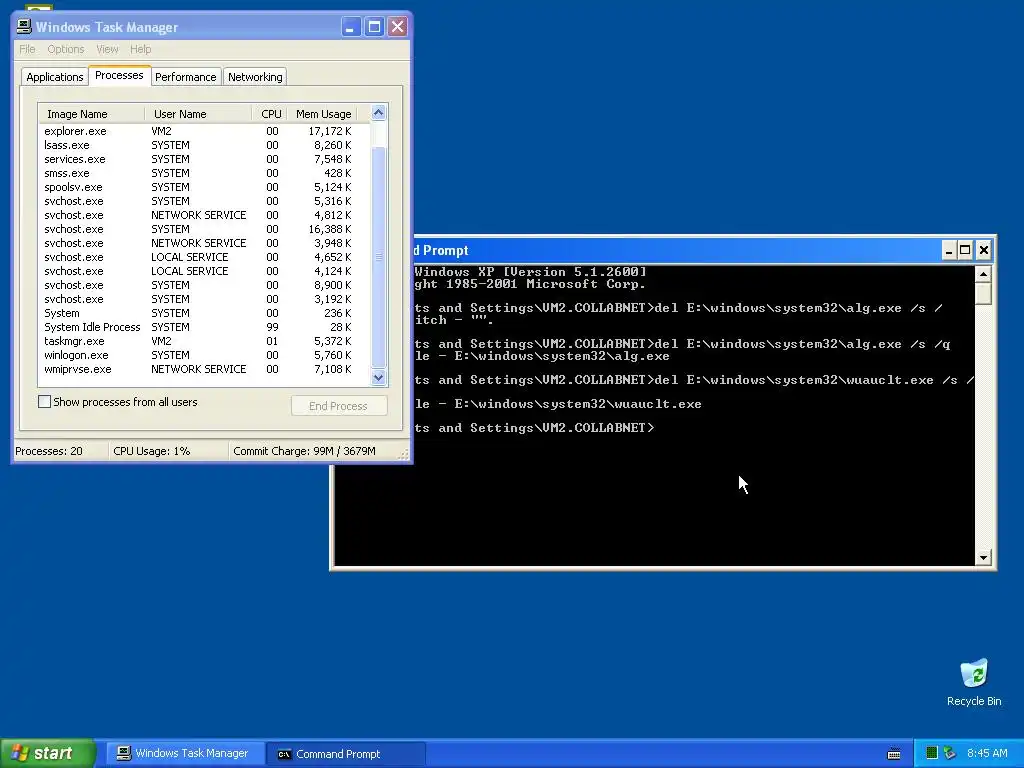This screenshot has width=1024, height=768.
Task: Open the Options menu in Task Manager
Action: 65,49
